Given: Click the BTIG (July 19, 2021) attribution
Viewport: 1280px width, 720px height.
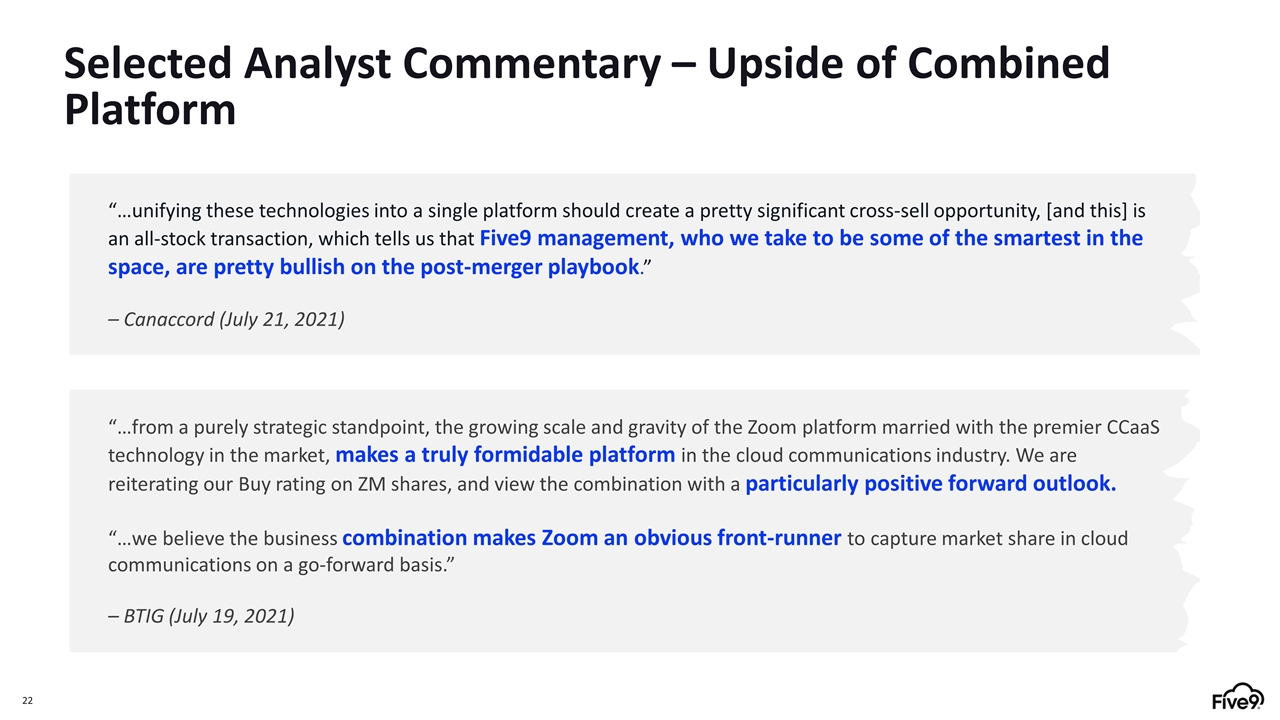Looking at the screenshot, I should [200, 615].
